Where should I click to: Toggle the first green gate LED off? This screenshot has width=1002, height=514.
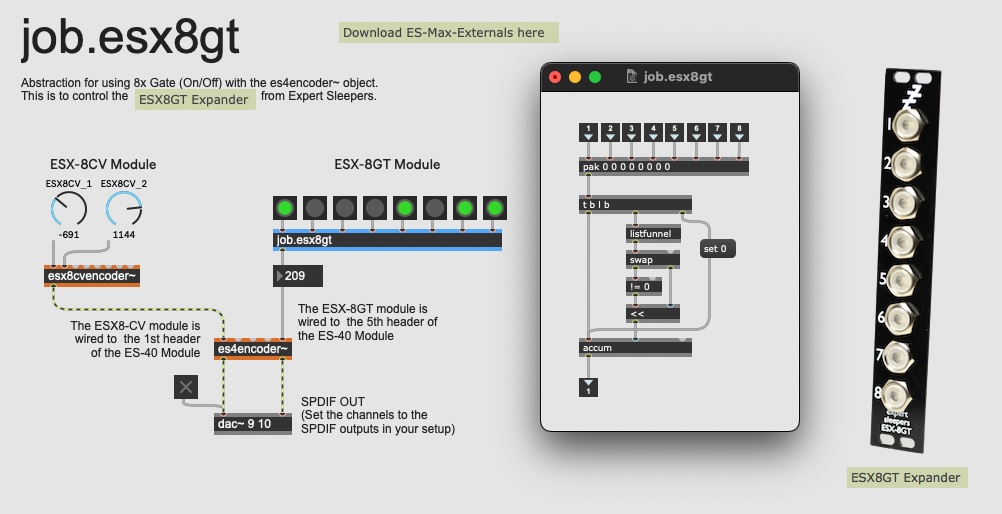point(286,208)
